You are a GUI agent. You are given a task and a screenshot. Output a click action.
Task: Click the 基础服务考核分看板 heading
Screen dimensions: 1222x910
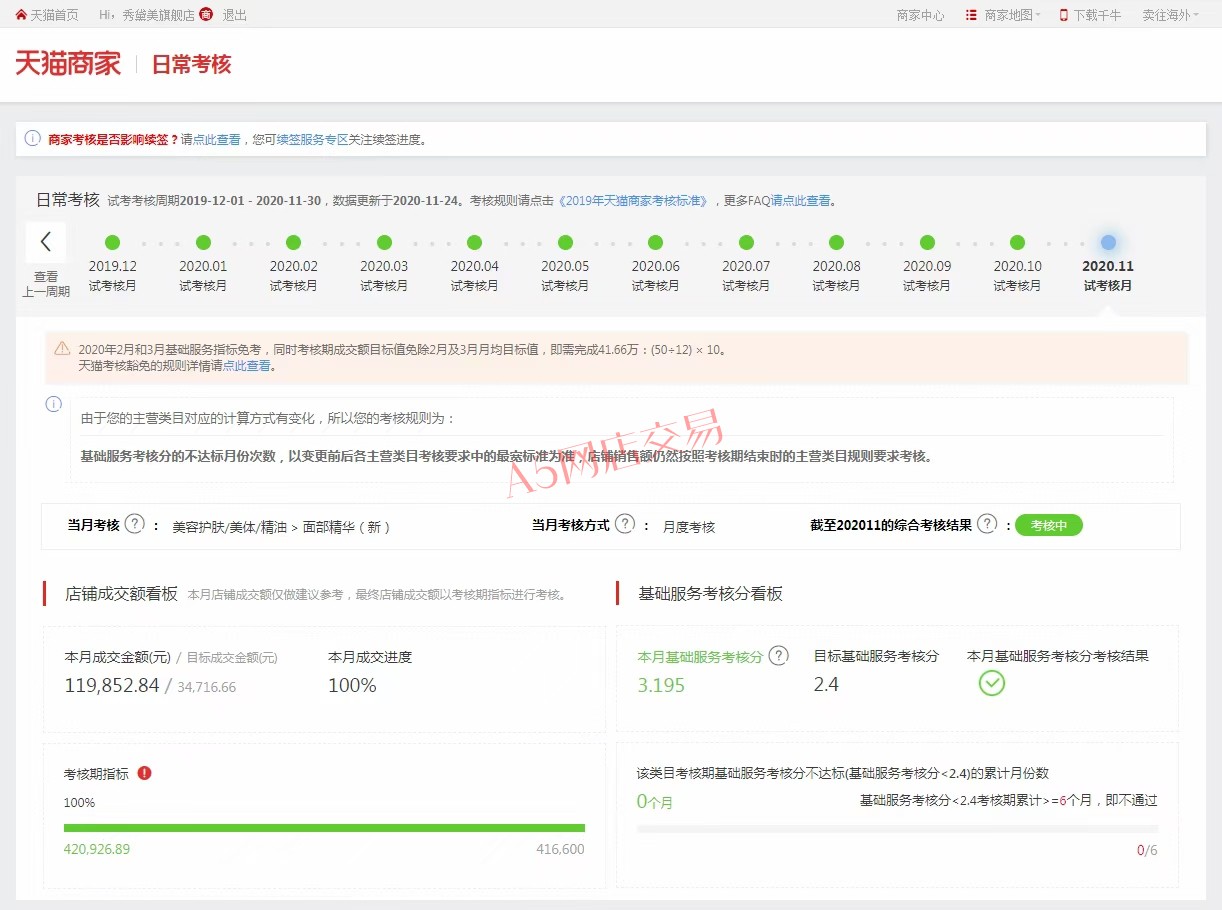pos(710,594)
